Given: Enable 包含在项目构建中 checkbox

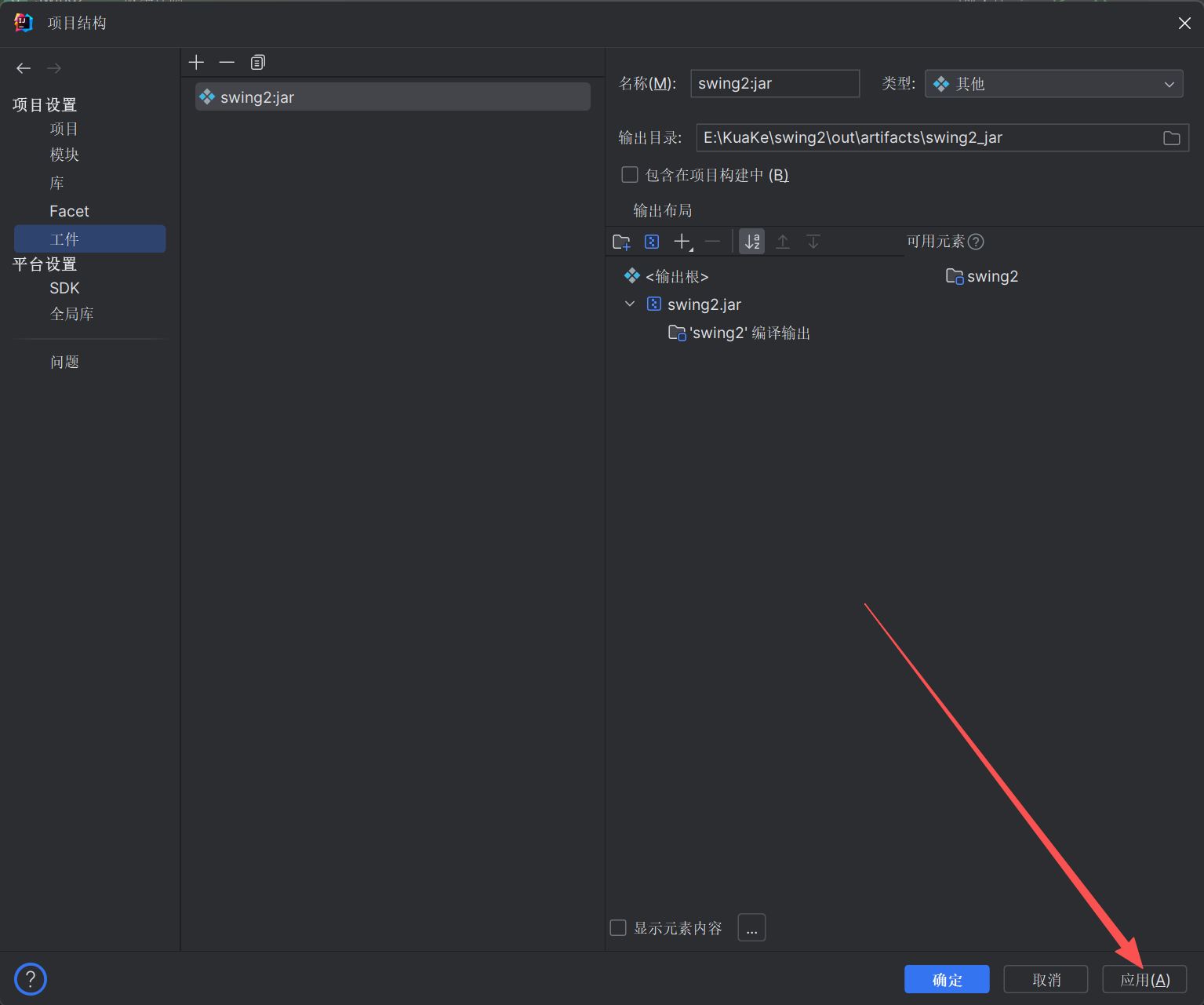Looking at the screenshot, I should (629, 174).
